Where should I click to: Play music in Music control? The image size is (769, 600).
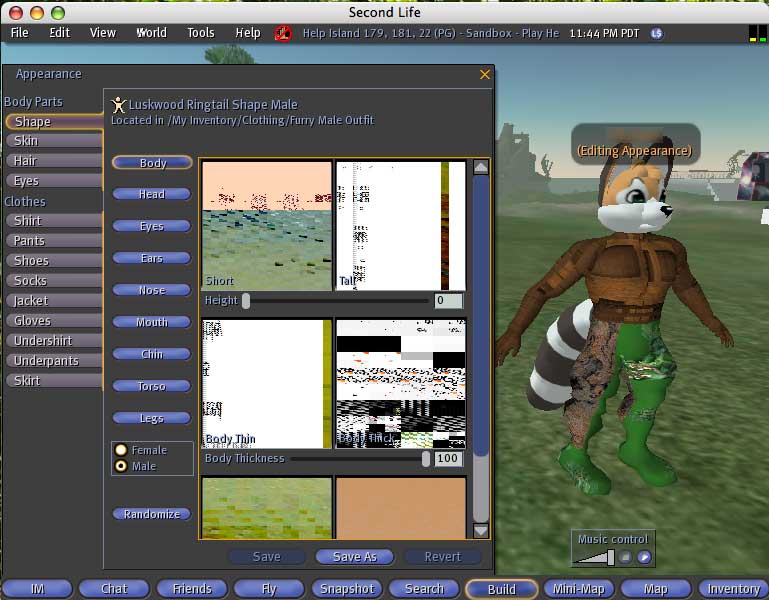[644, 557]
